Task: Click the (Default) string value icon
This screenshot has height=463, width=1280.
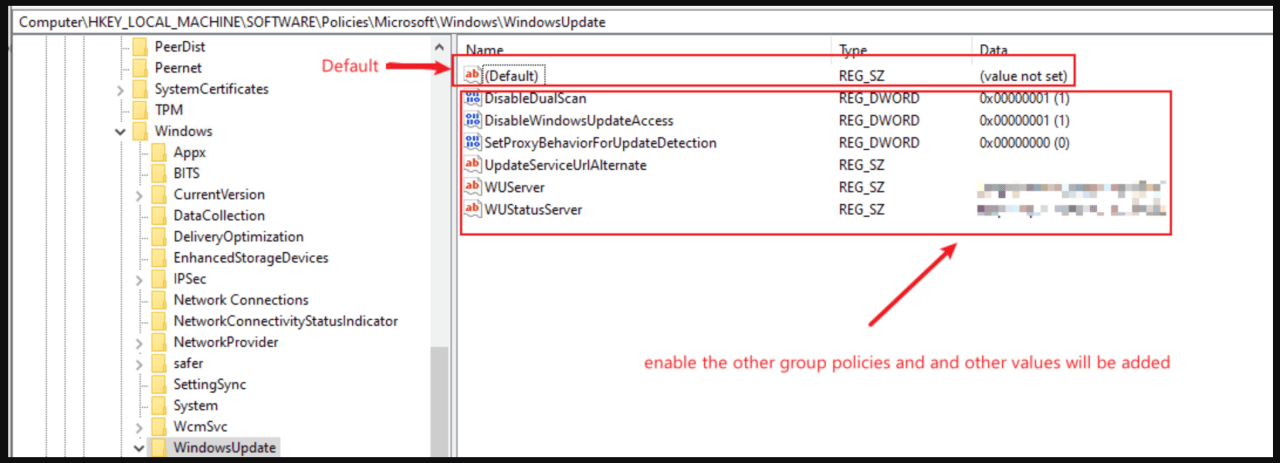Action: point(473,76)
